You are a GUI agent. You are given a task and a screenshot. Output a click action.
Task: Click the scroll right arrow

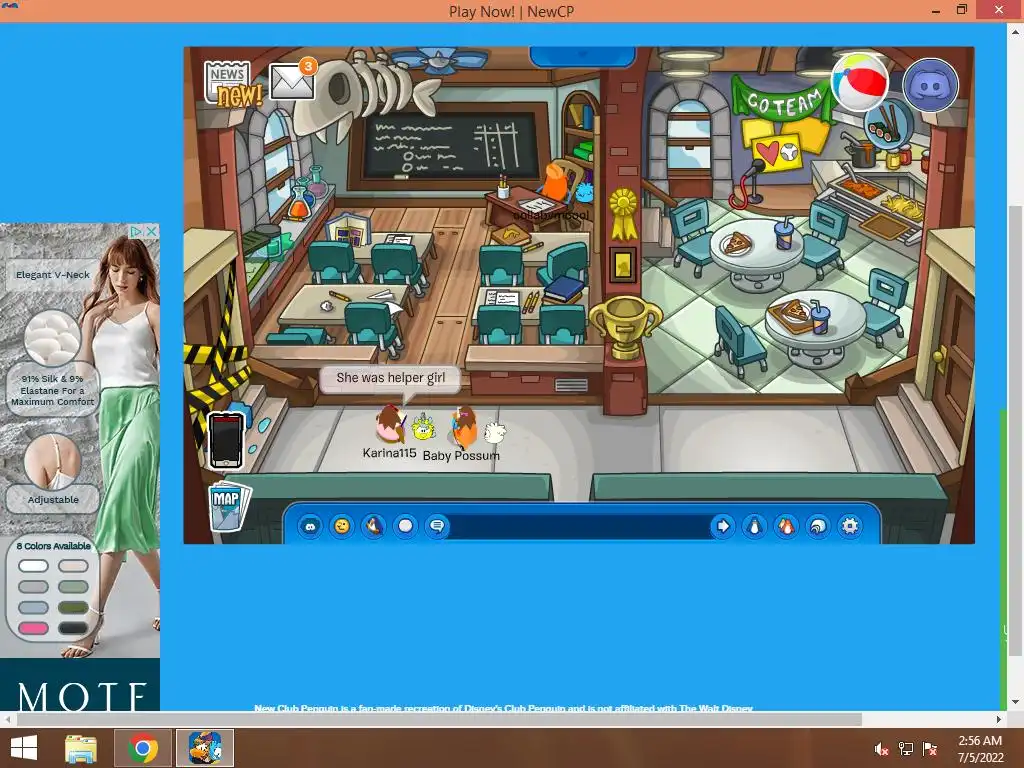click(999, 719)
